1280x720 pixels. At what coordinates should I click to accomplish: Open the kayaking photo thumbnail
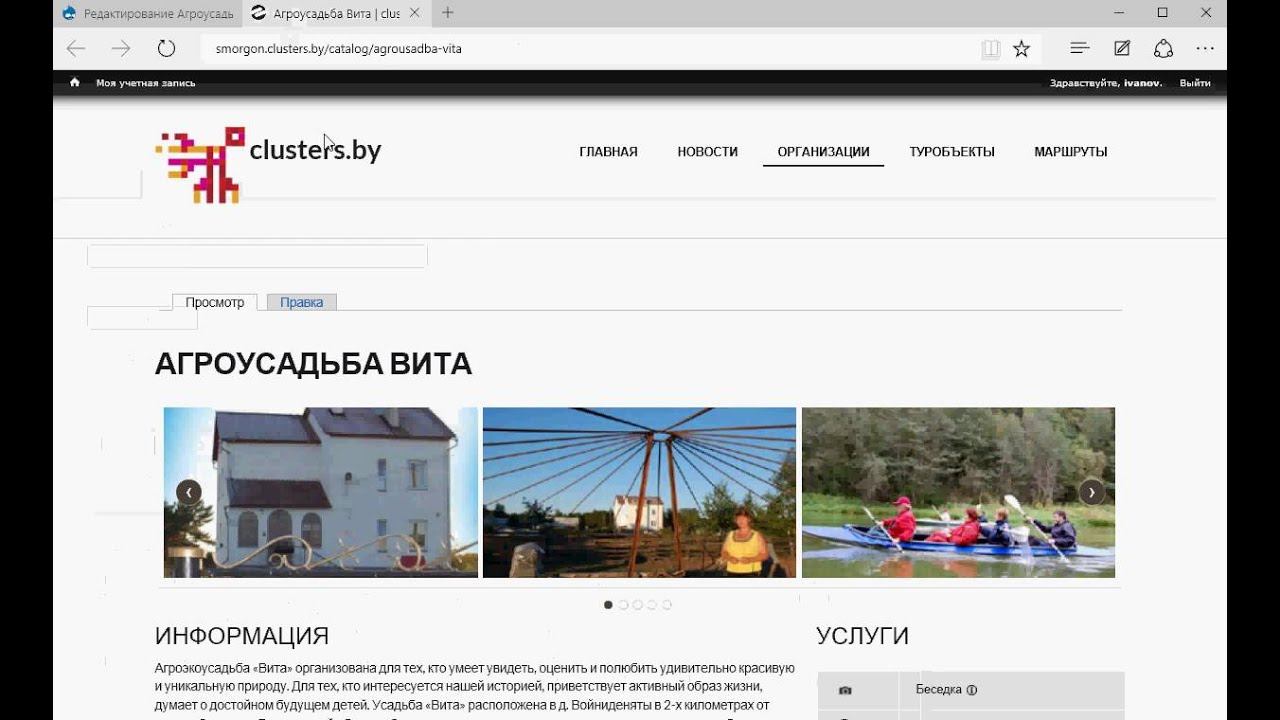tap(958, 492)
